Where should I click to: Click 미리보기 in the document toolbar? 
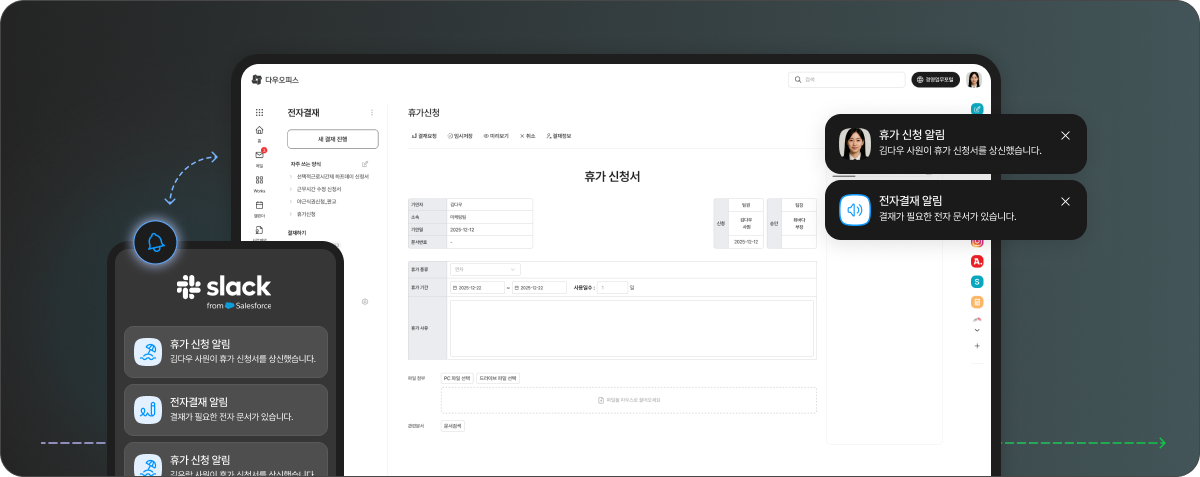(x=496, y=135)
